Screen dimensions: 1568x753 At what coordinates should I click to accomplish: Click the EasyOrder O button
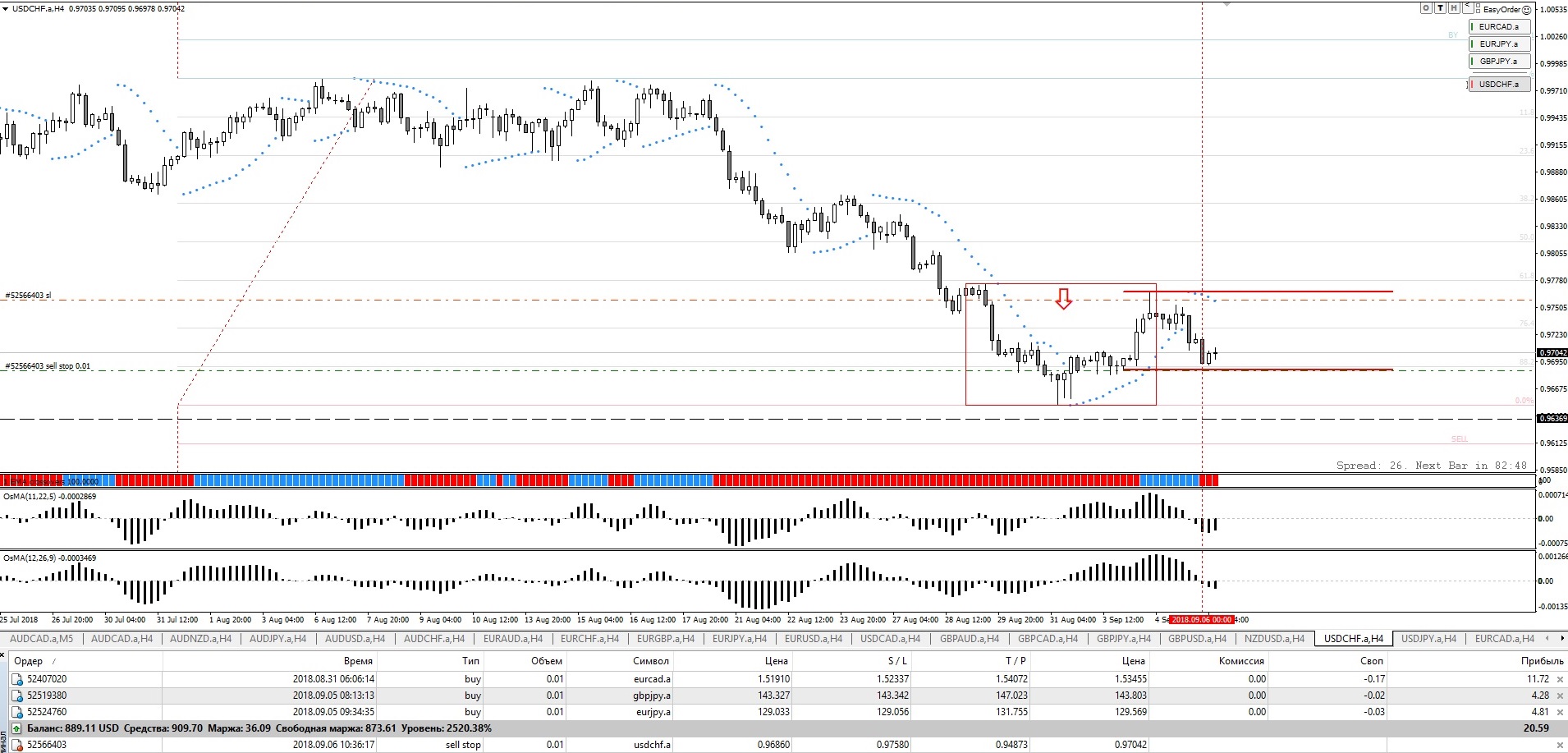(x=1426, y=8)
